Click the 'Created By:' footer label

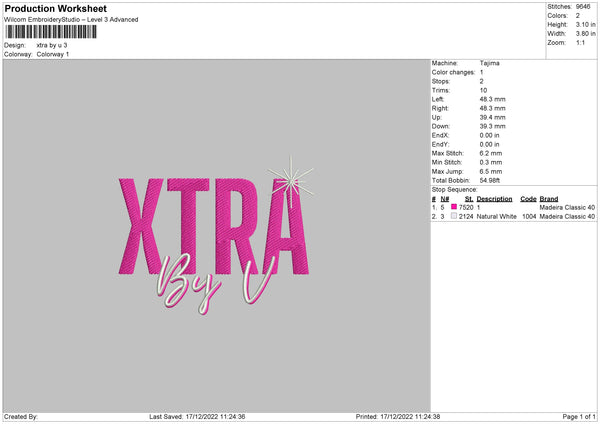point(21,417)
